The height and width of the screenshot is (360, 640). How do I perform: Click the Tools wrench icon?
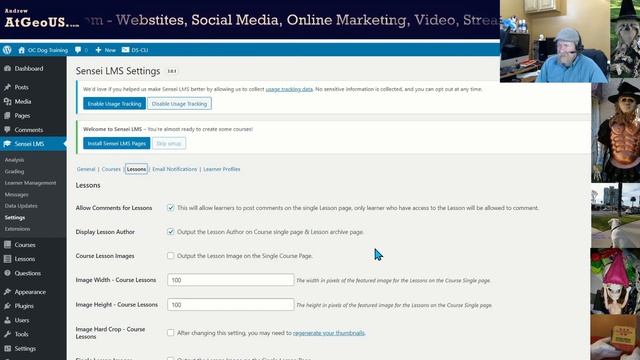click(7, 334)
